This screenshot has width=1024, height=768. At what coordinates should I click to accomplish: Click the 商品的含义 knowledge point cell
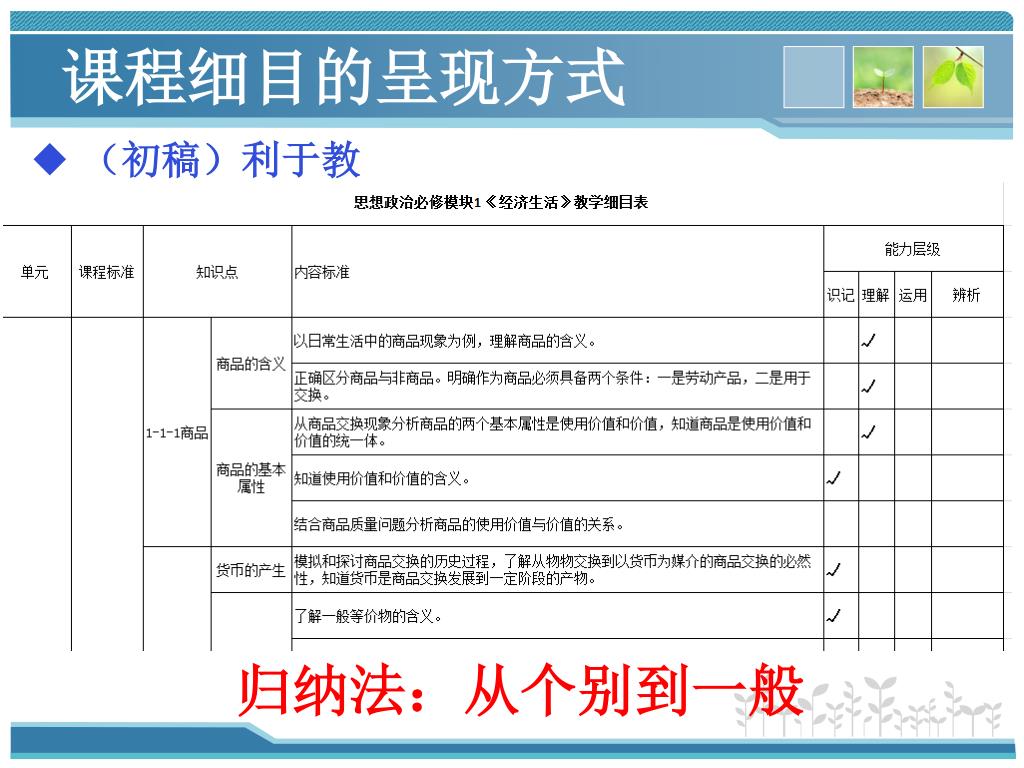click(251, 364)
